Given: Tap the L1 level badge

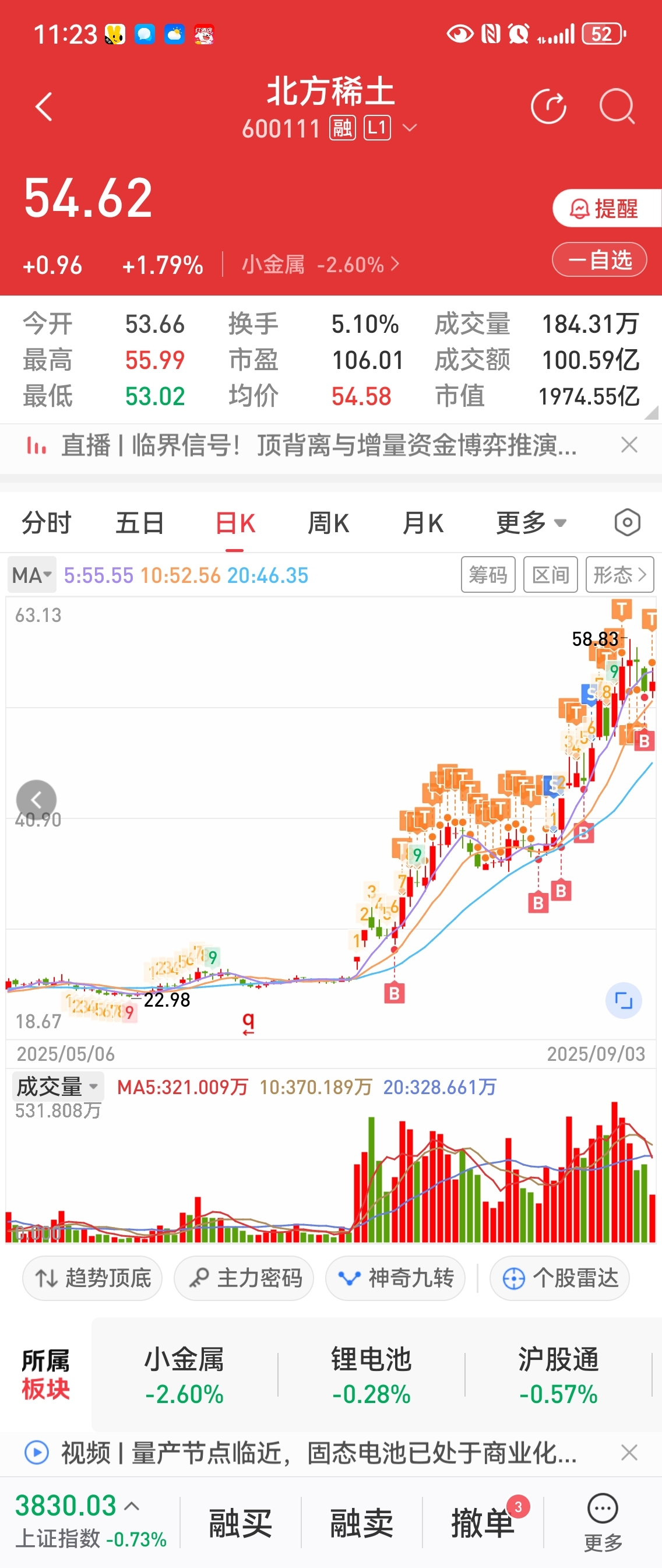Looking at the screenshot, I should (x=377, y=128).
